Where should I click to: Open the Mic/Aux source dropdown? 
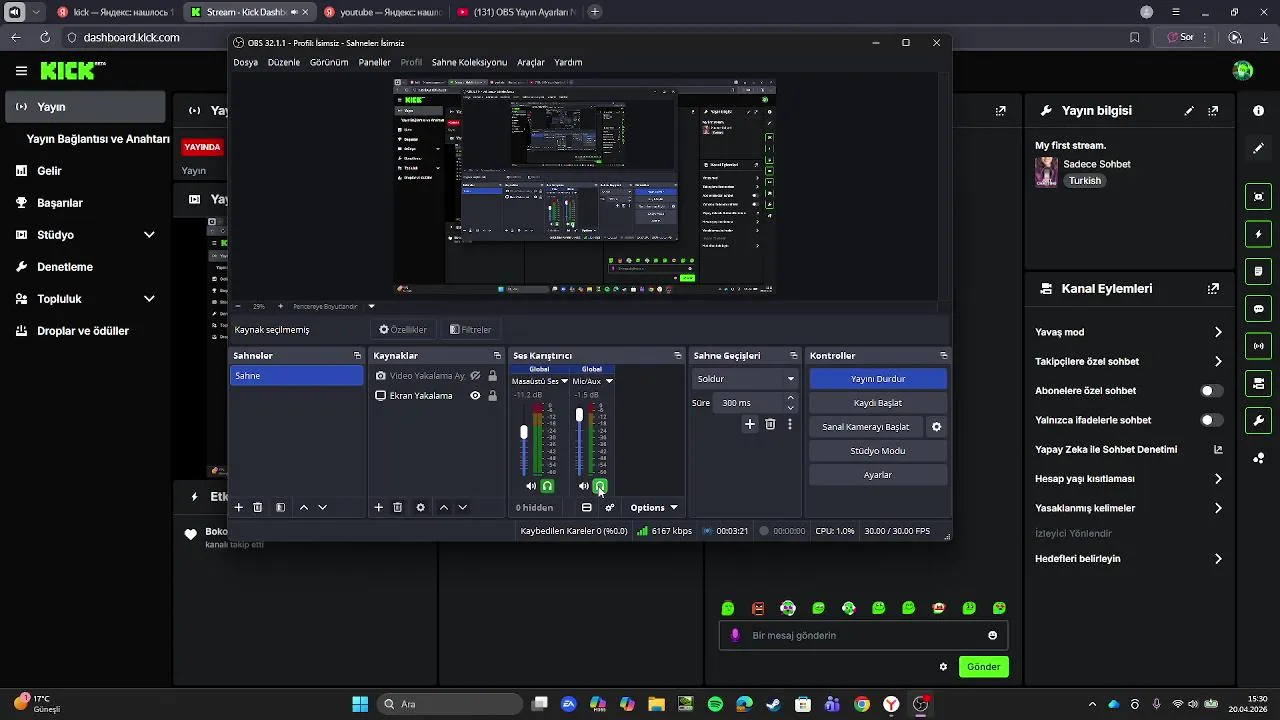coord(609,382)
